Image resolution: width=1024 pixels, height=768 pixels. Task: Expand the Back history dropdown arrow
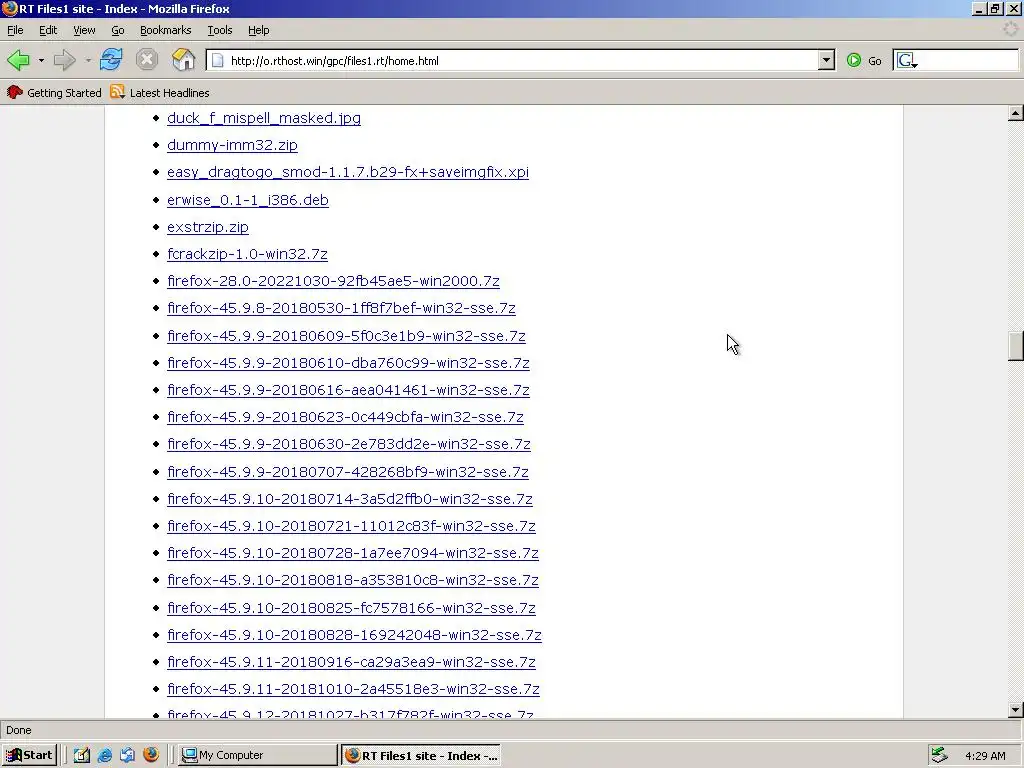(x=41, y=61)
